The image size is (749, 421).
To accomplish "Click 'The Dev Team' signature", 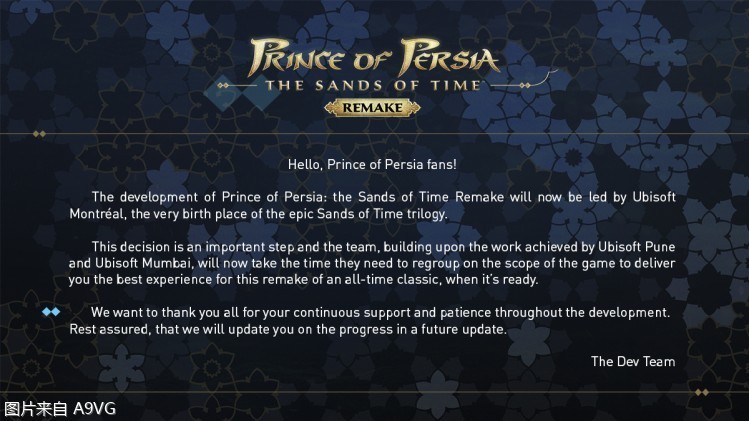I will (x=632, y=361).
